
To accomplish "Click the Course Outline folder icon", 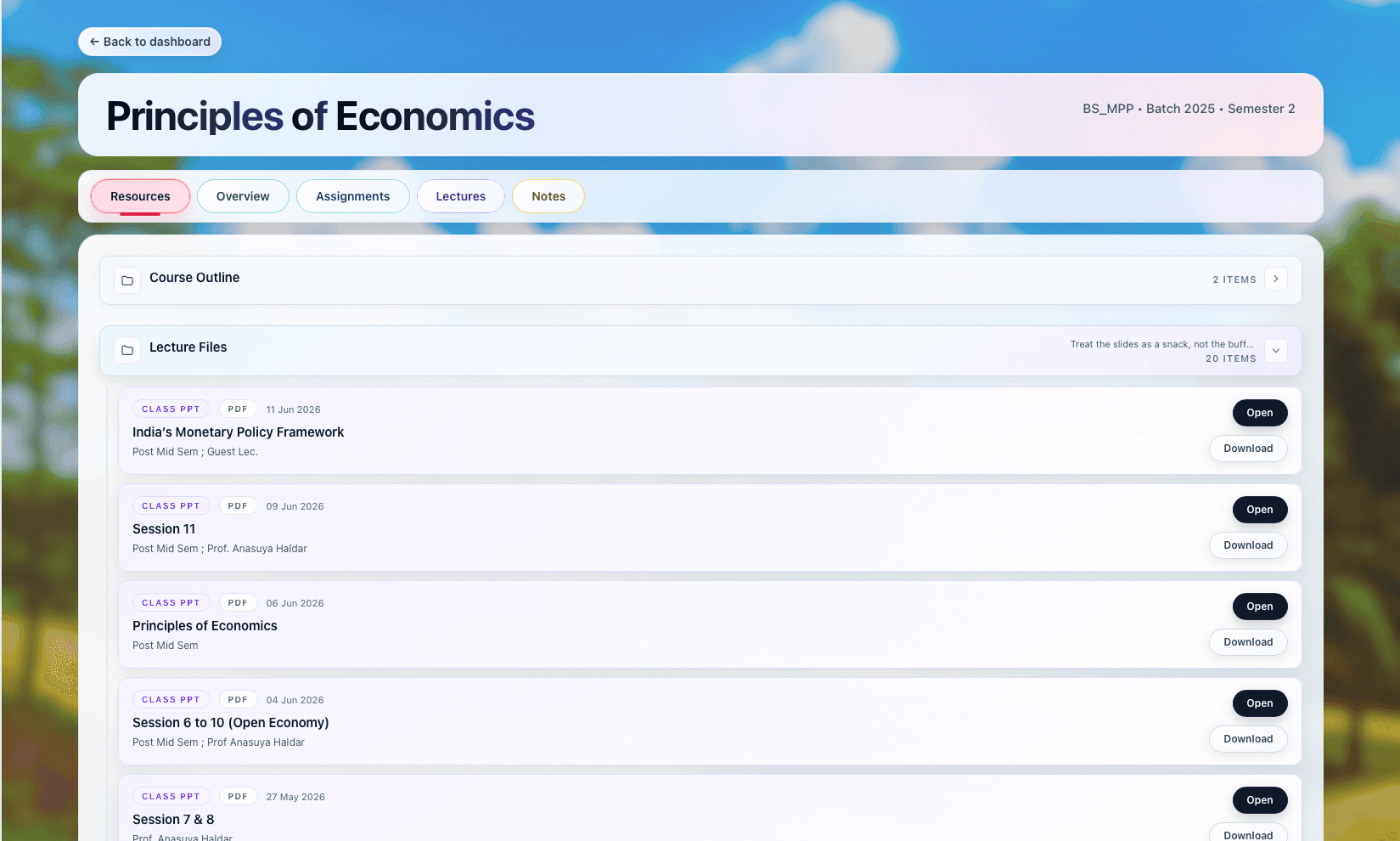I will [x=127, y=280].
